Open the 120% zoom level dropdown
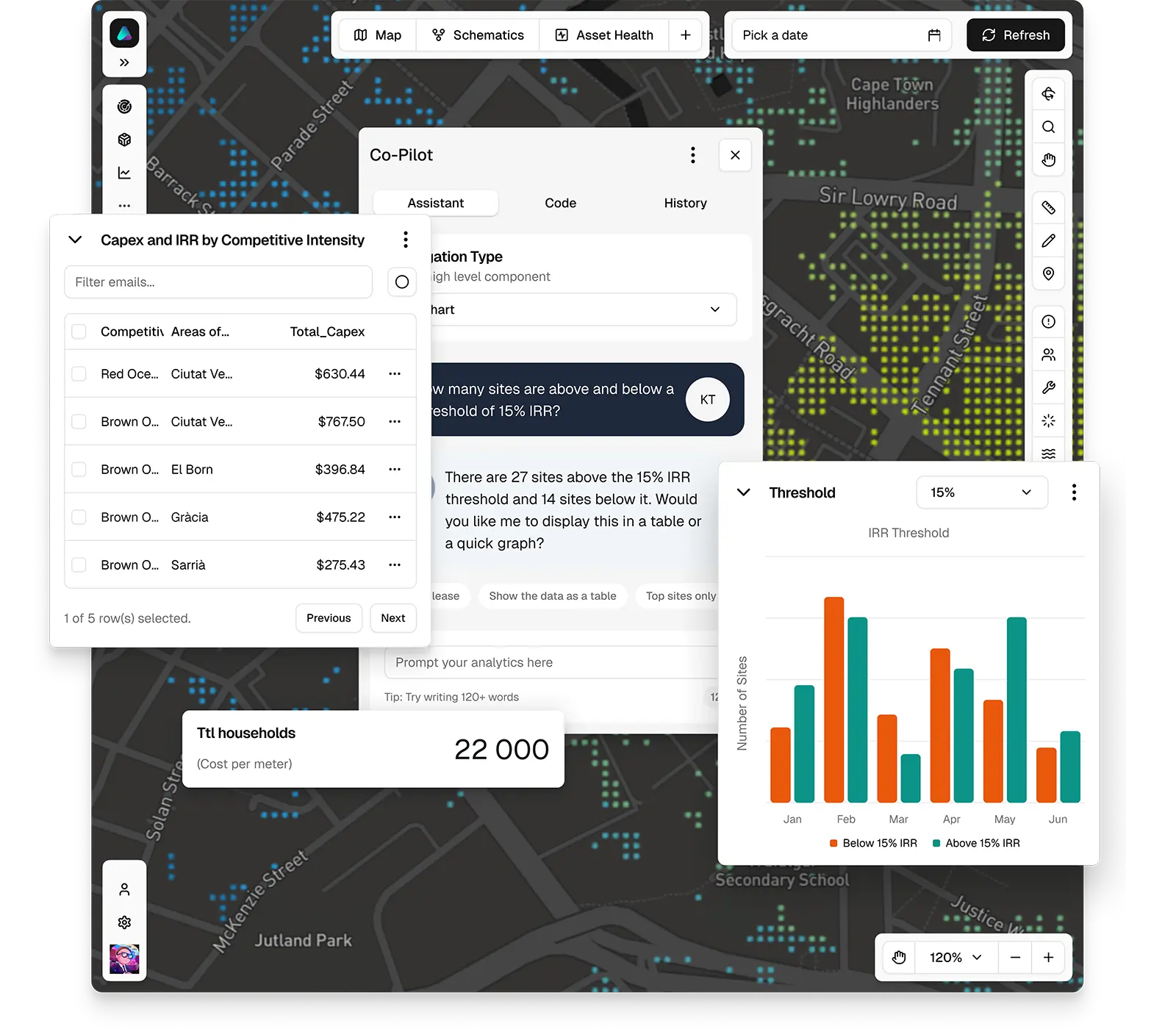Image resolution: width=1176 pixels, height=1029 pixels. point(955,957)
